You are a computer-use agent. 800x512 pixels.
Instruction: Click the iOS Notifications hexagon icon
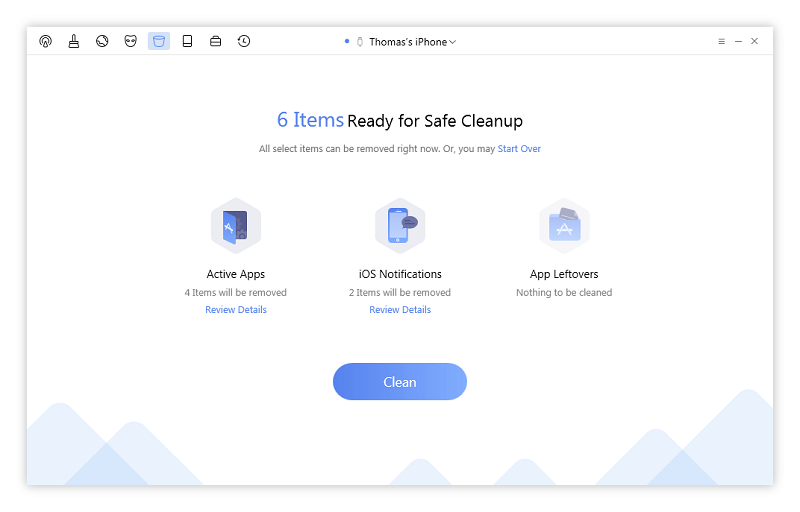[400, 226]
